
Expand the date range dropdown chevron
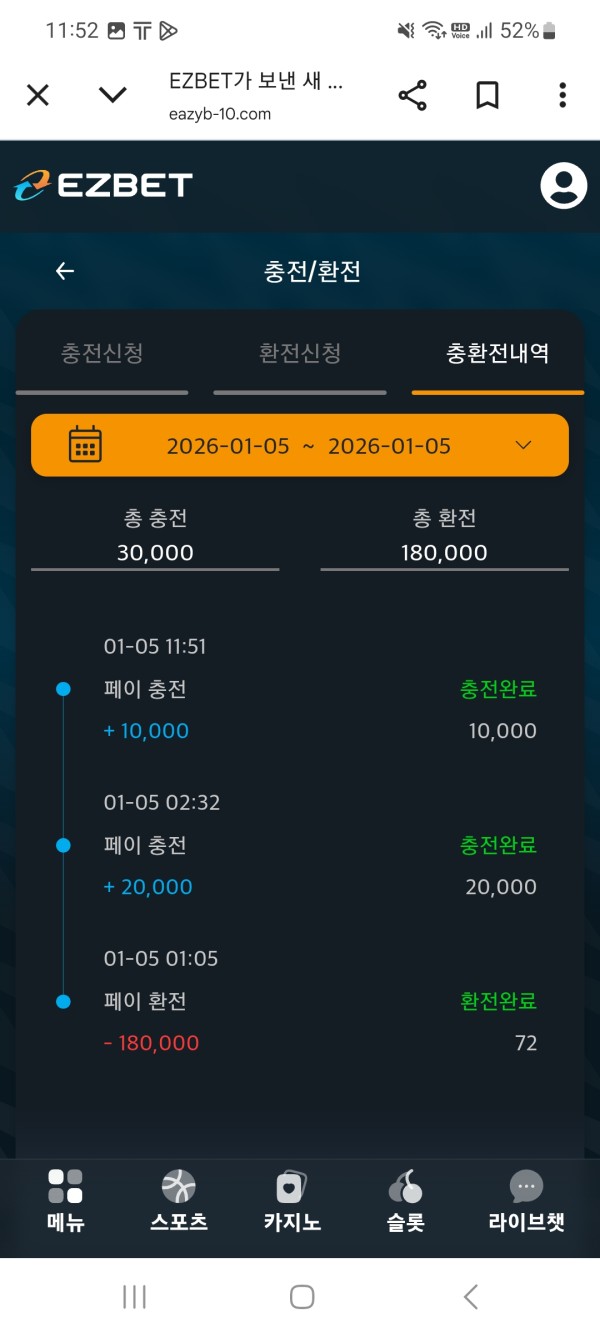pyautogui.click(x=523, y=445)
